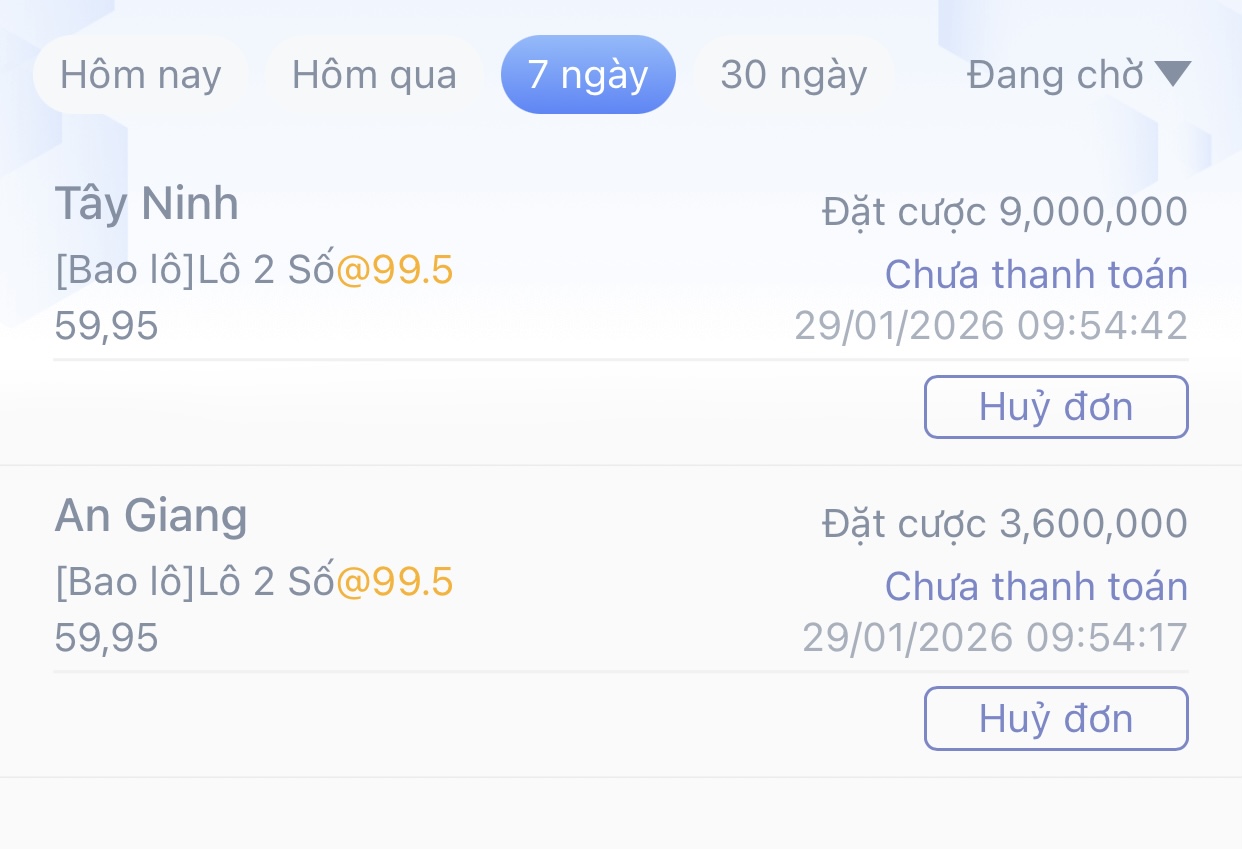Viewport: 1242px width, 849px height.
Task: Open the Tây Ninh bet entry
Action: pos(147,204)
